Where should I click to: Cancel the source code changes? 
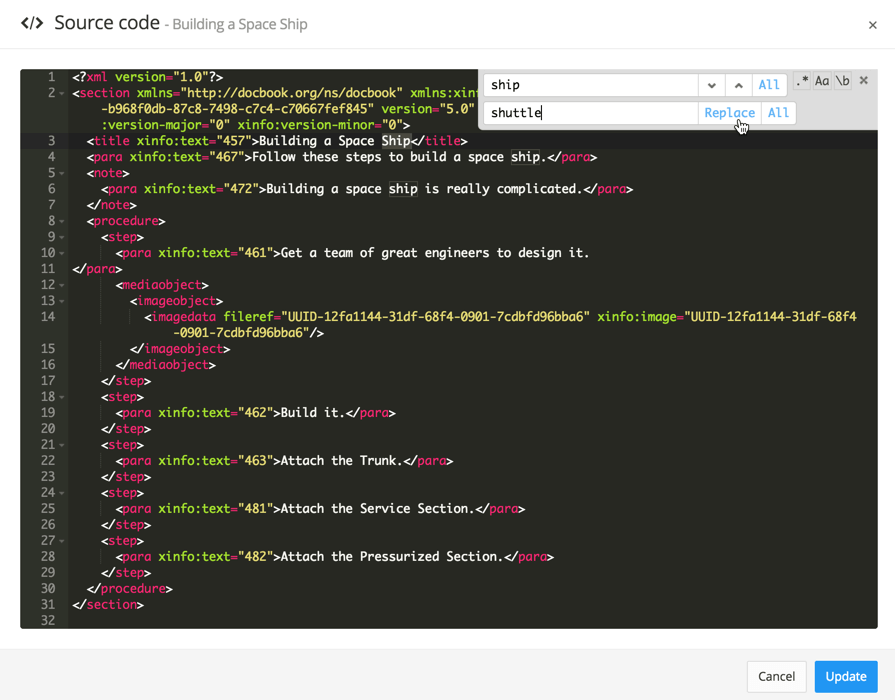(776, 676)
